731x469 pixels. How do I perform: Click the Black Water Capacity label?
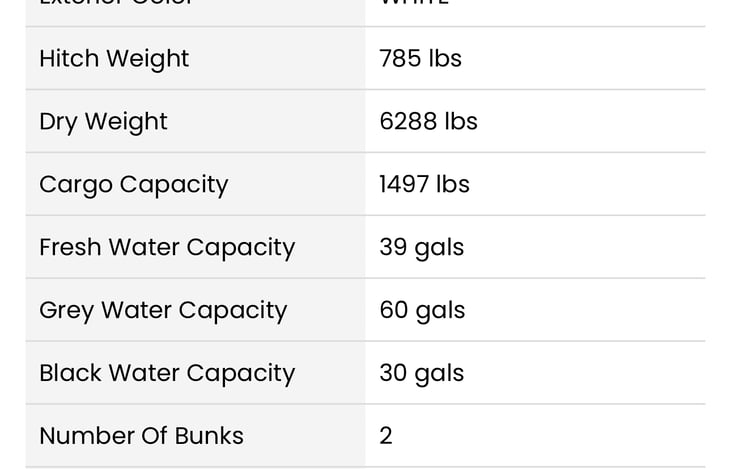167,374
